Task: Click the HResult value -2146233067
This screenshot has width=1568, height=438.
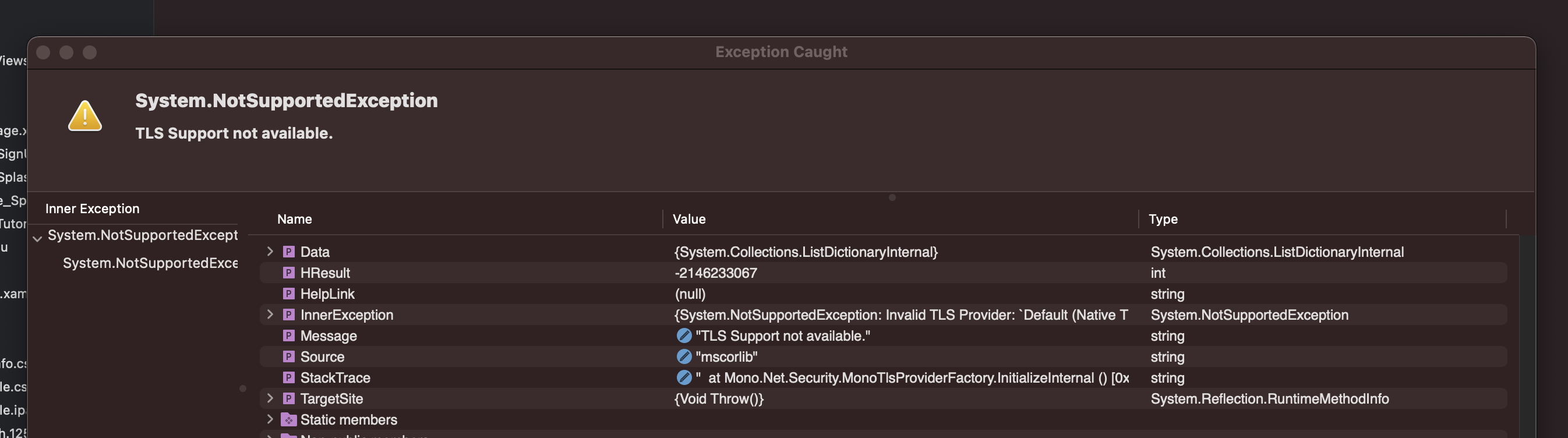Action: point(716,273)
